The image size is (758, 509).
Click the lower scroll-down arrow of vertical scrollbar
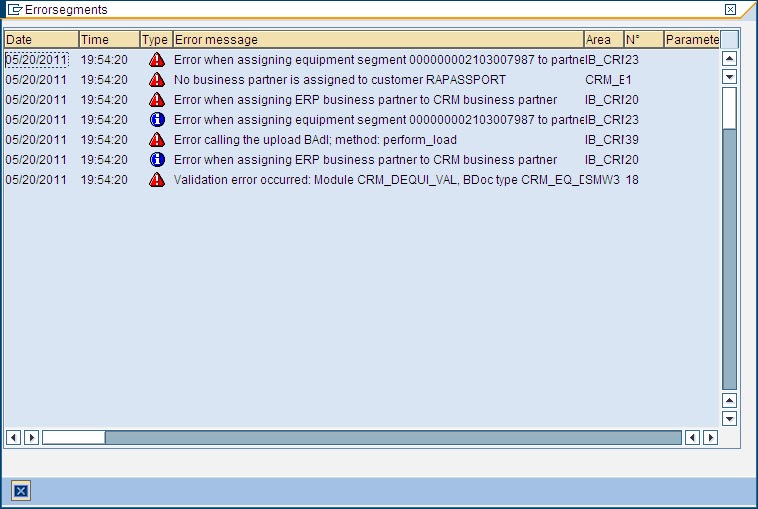(729, 418)
